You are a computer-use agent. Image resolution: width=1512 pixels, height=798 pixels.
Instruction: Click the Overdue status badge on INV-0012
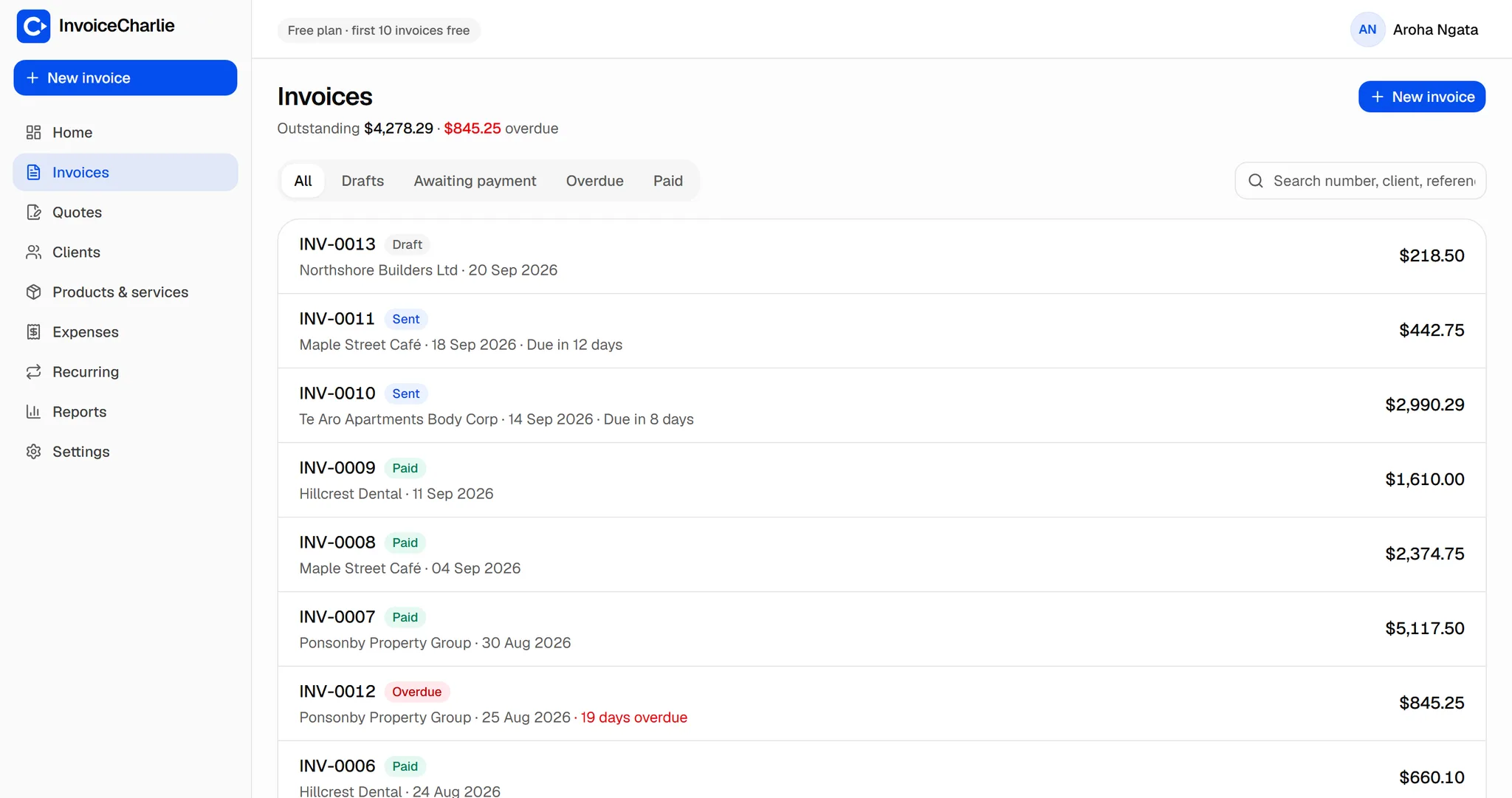(x=416, y=692)
